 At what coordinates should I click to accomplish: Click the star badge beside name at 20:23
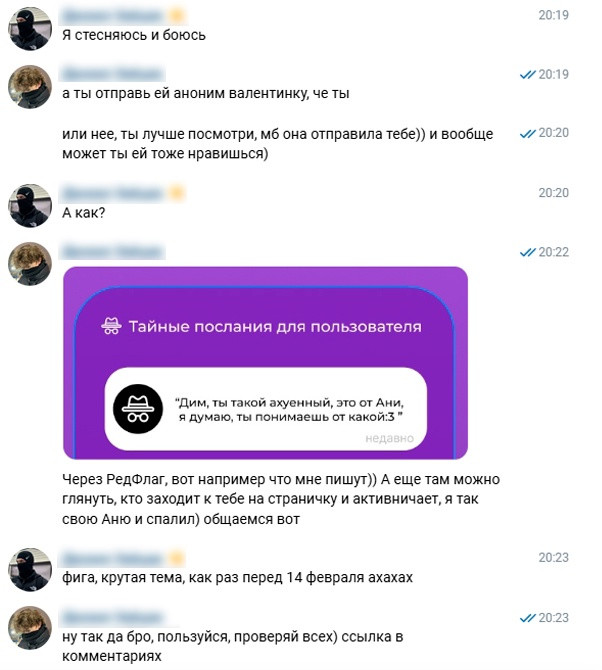coord(177,558)
